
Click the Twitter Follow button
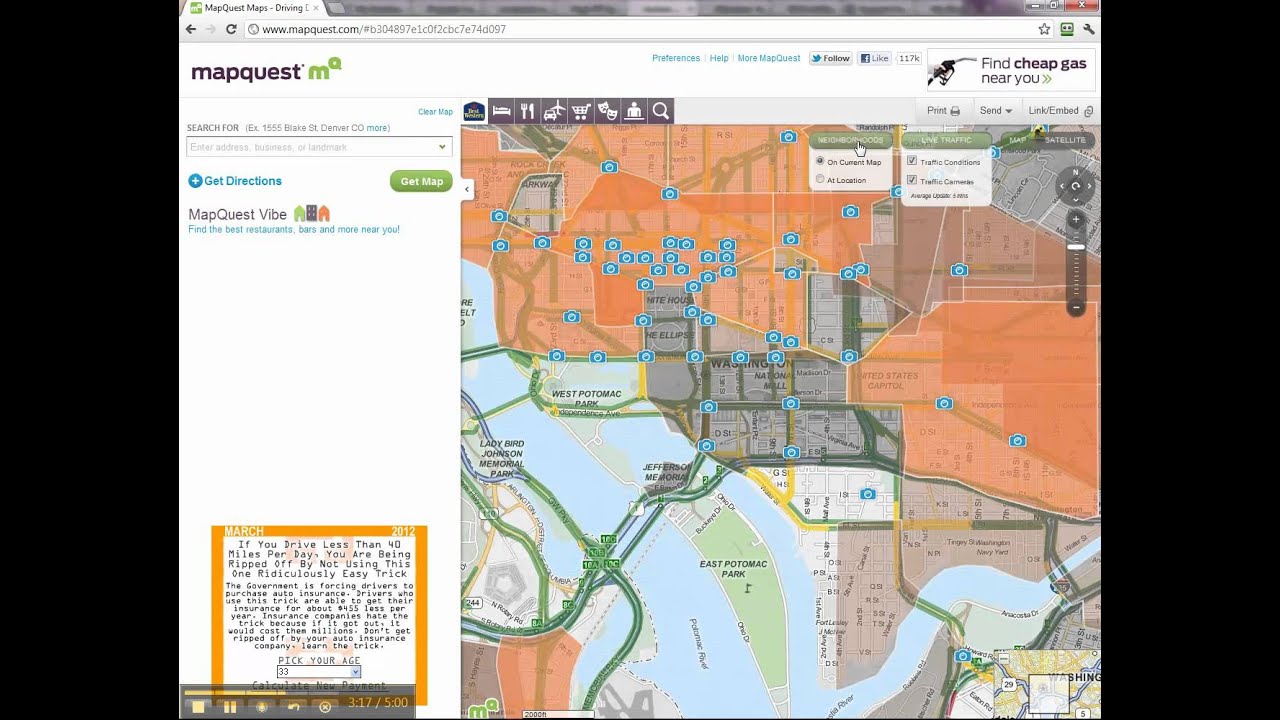point(831,58)
